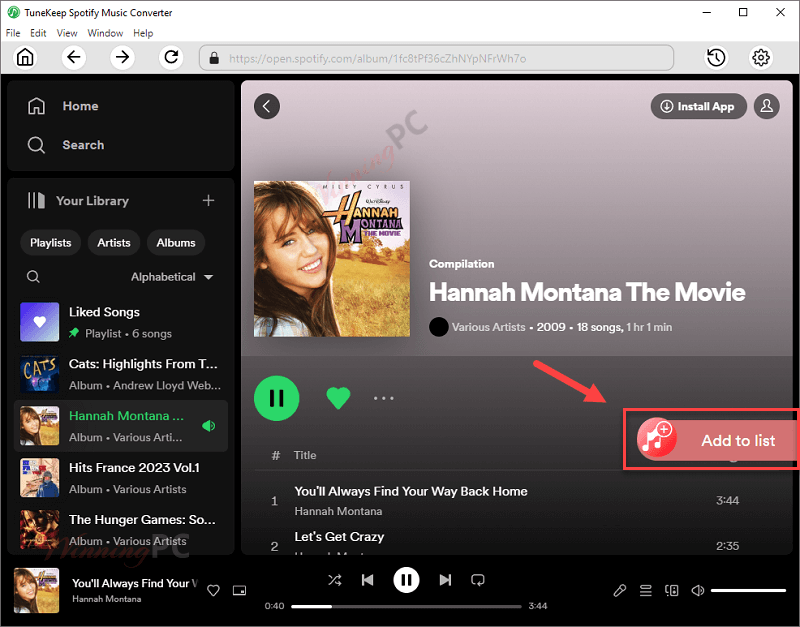Click Hannah Montana artist in bottom player
Viewport: 800px width, 627px height.
point(107,599)
